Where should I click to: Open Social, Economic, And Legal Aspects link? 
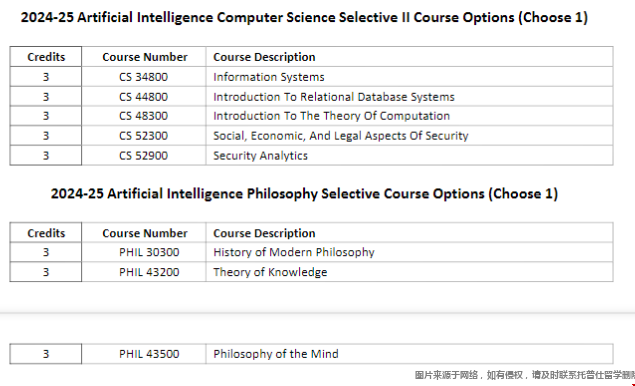click(341, 136)
